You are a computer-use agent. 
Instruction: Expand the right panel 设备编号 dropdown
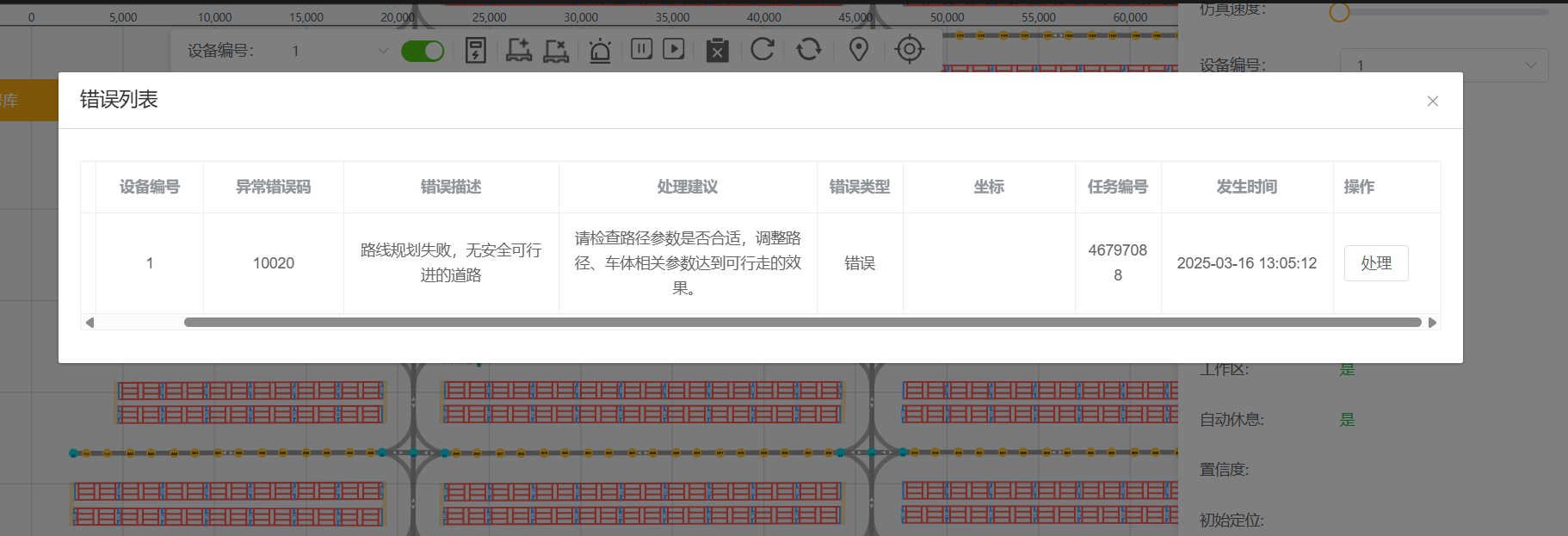[x=1443, y=65]
